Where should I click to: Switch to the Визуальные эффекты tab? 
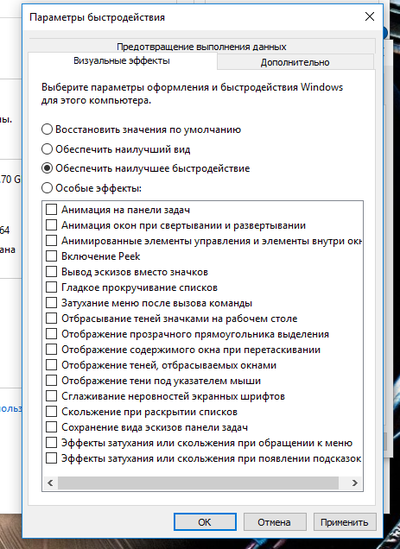(122, 61)
